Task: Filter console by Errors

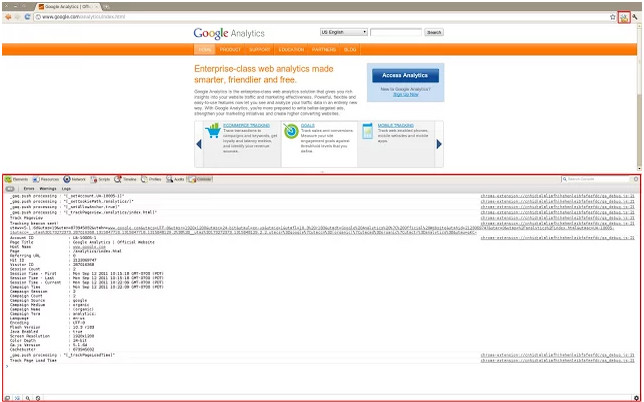Action: (29, 189)
